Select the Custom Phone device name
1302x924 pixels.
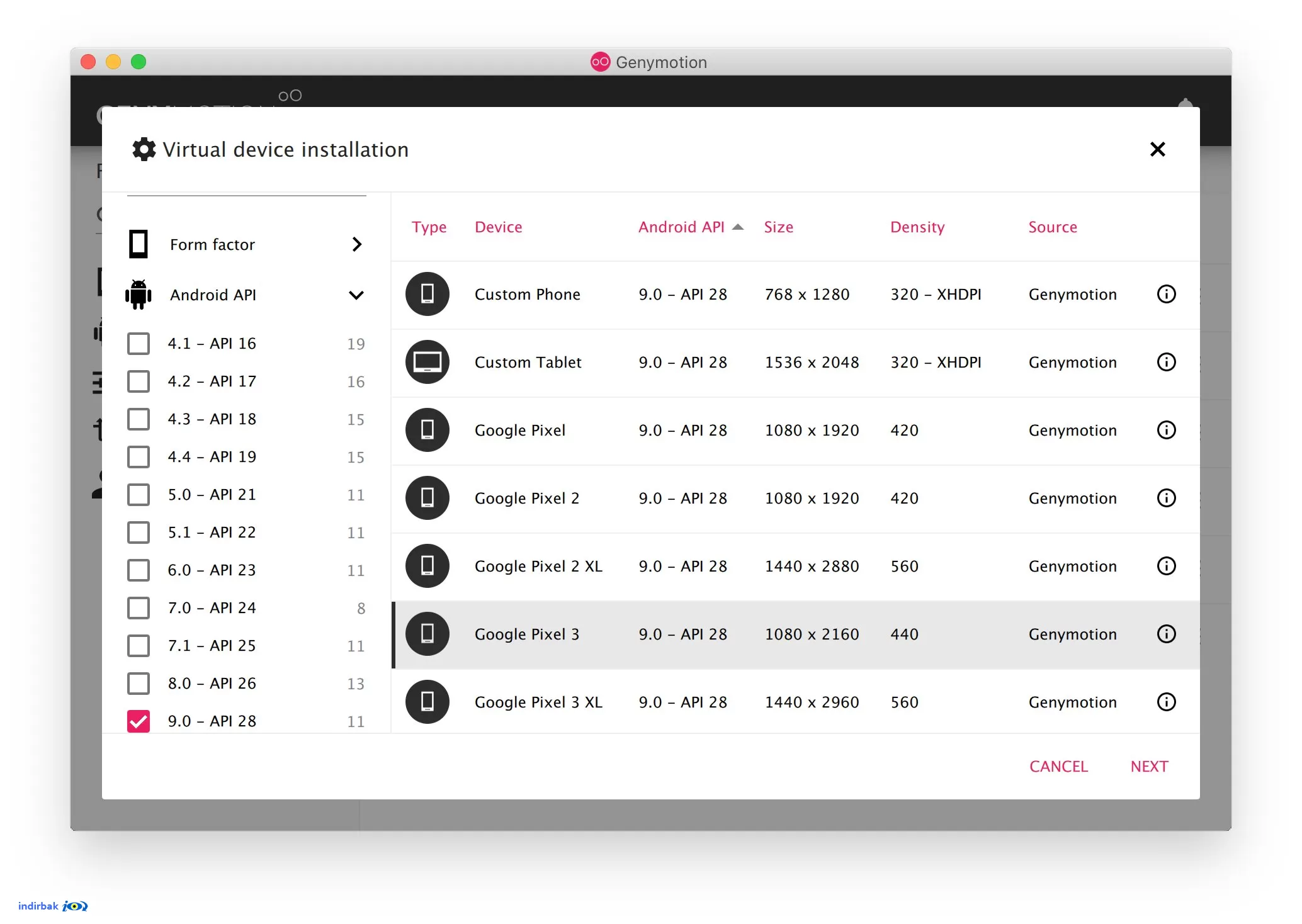pyautogui.click(x=527, y=295)
